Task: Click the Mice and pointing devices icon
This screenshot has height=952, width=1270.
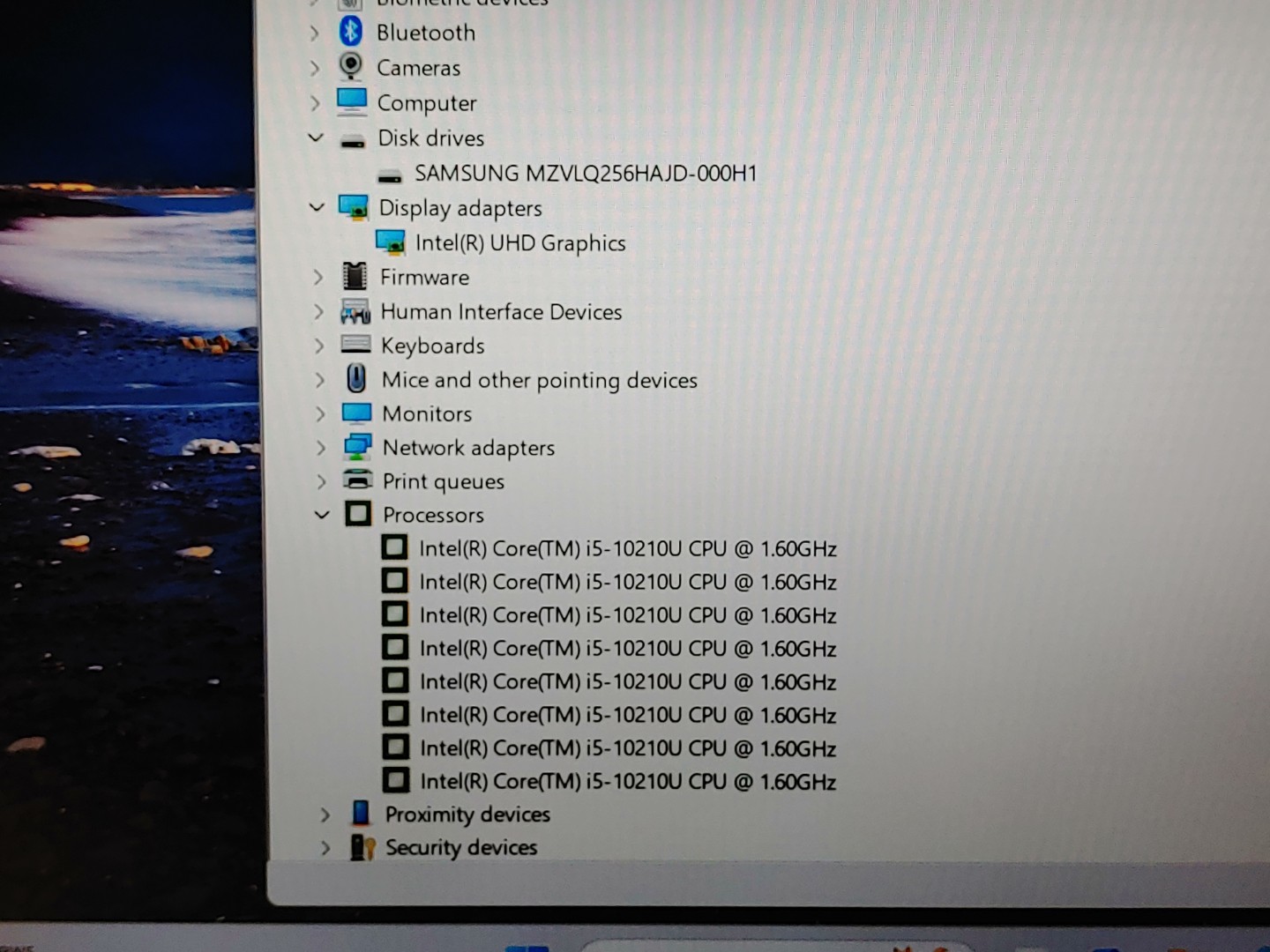Action: tap(356, 379)
